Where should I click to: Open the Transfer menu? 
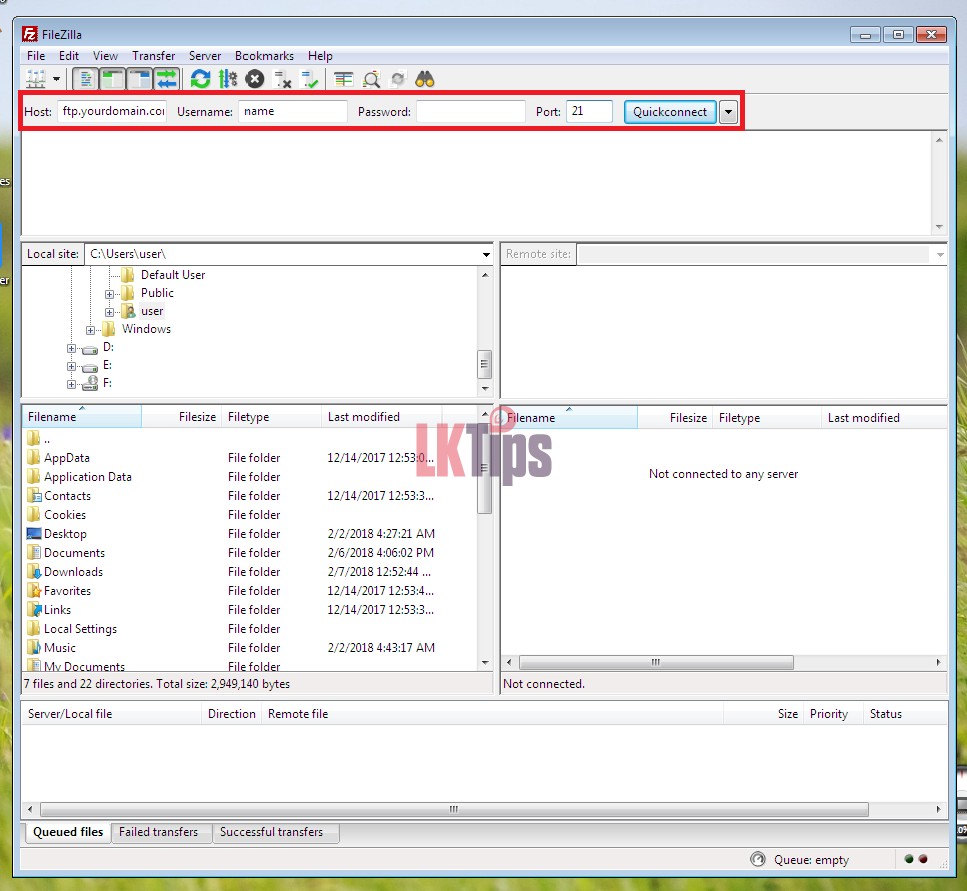154,55
